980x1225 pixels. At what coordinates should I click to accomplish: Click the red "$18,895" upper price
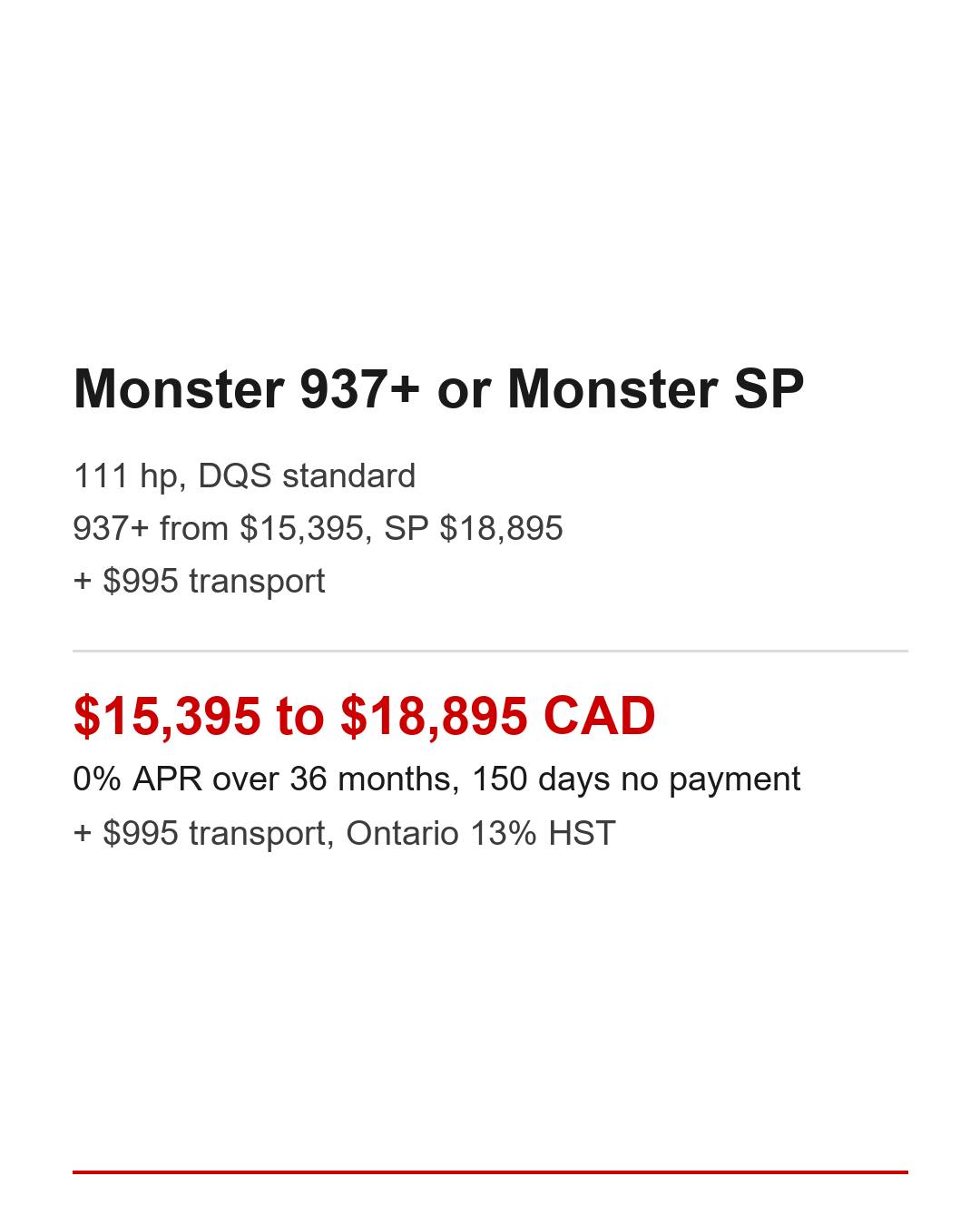coord(434,716)
